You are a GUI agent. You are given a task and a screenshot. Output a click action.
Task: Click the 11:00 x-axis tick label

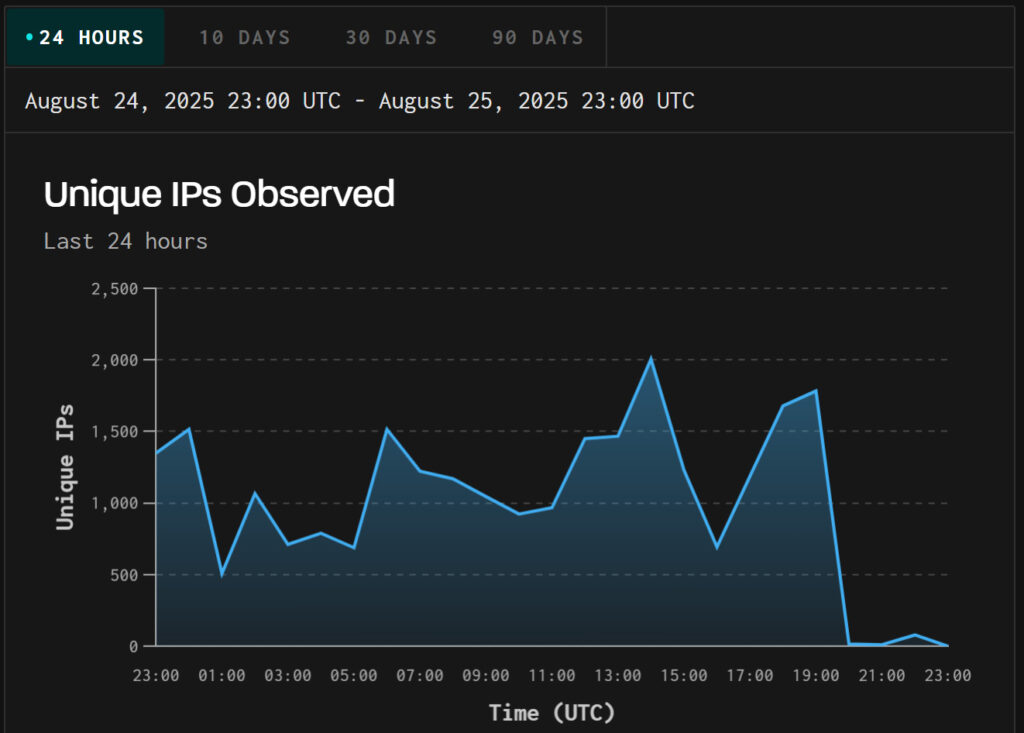tap(552, 676)
